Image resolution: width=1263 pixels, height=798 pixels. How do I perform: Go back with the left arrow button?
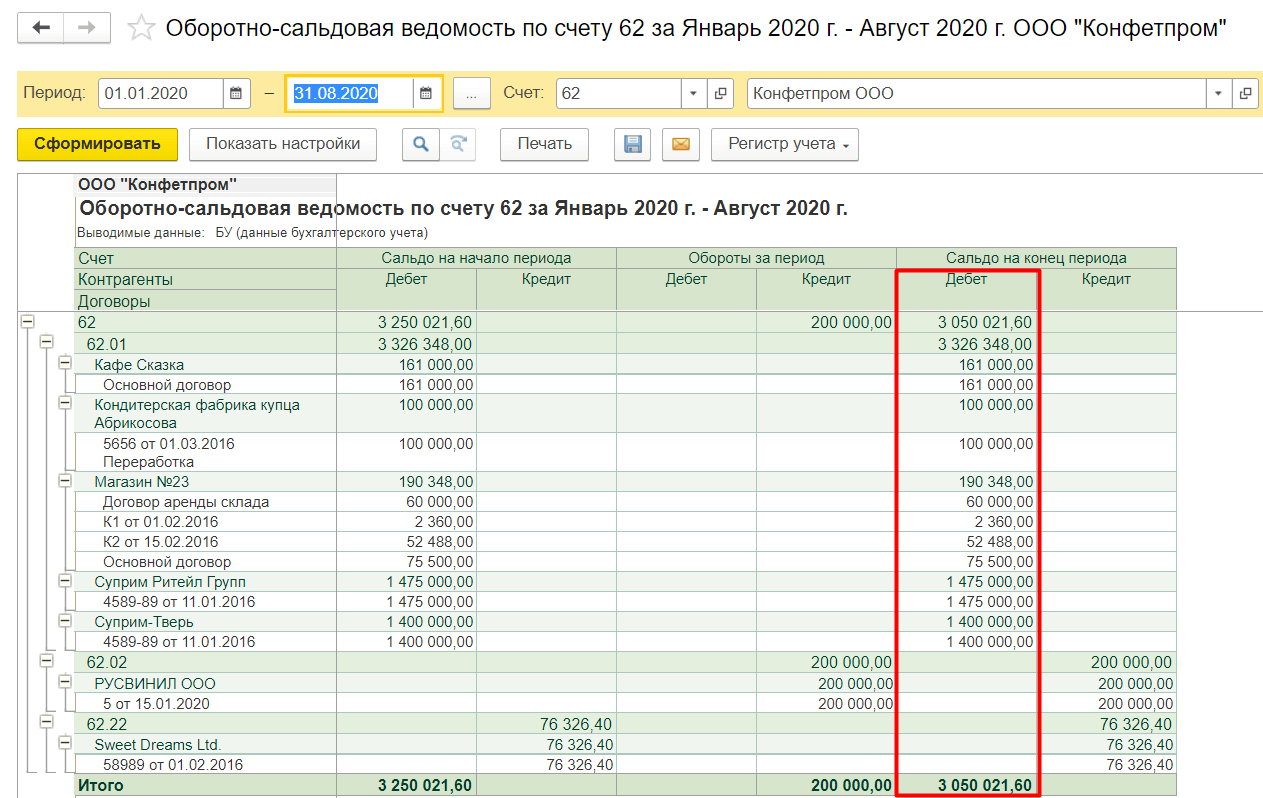41,28
